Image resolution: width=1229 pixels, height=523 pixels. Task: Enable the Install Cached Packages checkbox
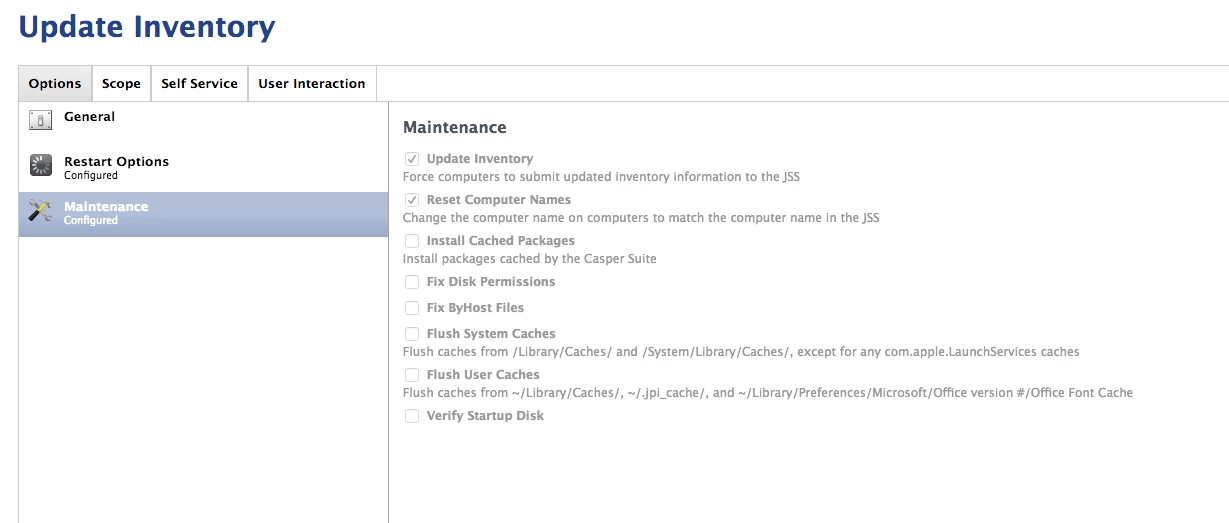[x=412, y=241]
